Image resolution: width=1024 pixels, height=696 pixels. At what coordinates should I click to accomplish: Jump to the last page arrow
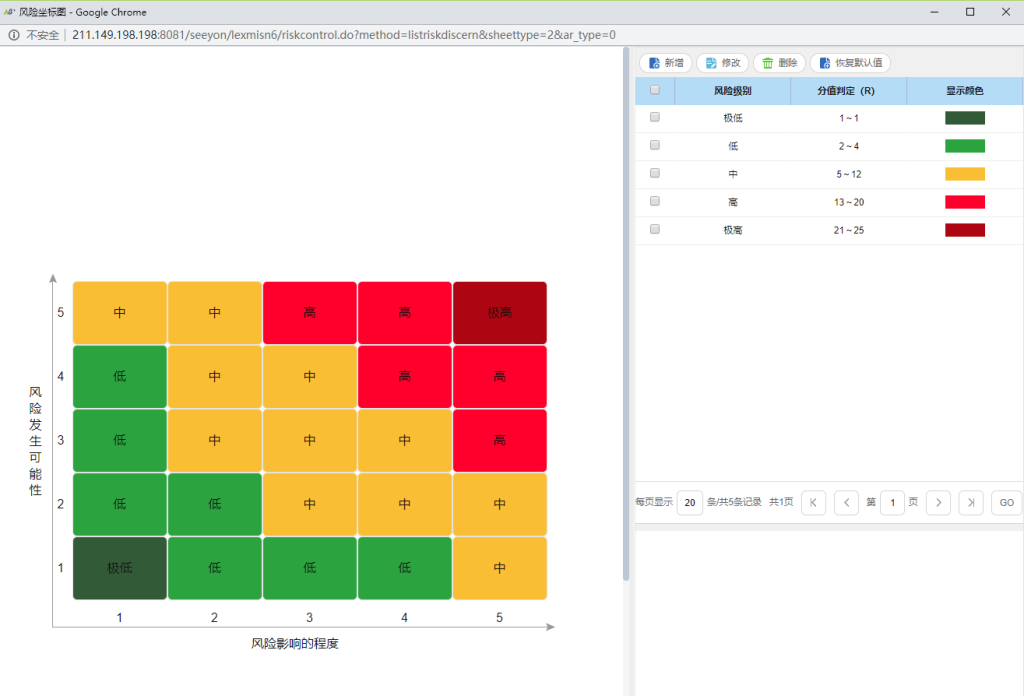[x=970, y=502]
